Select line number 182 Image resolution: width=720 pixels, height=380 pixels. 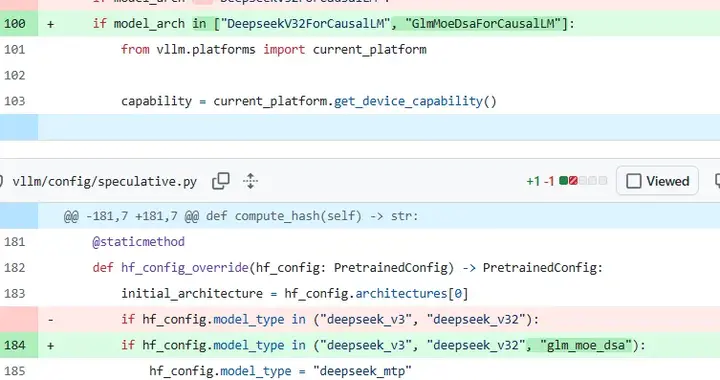[15, 267]
